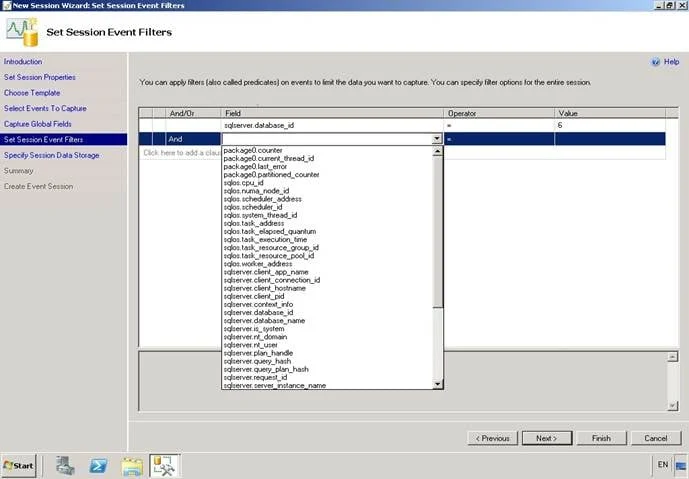Click the Next button
The height and width of the screenshot is (479, 689).
pos(547,438)
